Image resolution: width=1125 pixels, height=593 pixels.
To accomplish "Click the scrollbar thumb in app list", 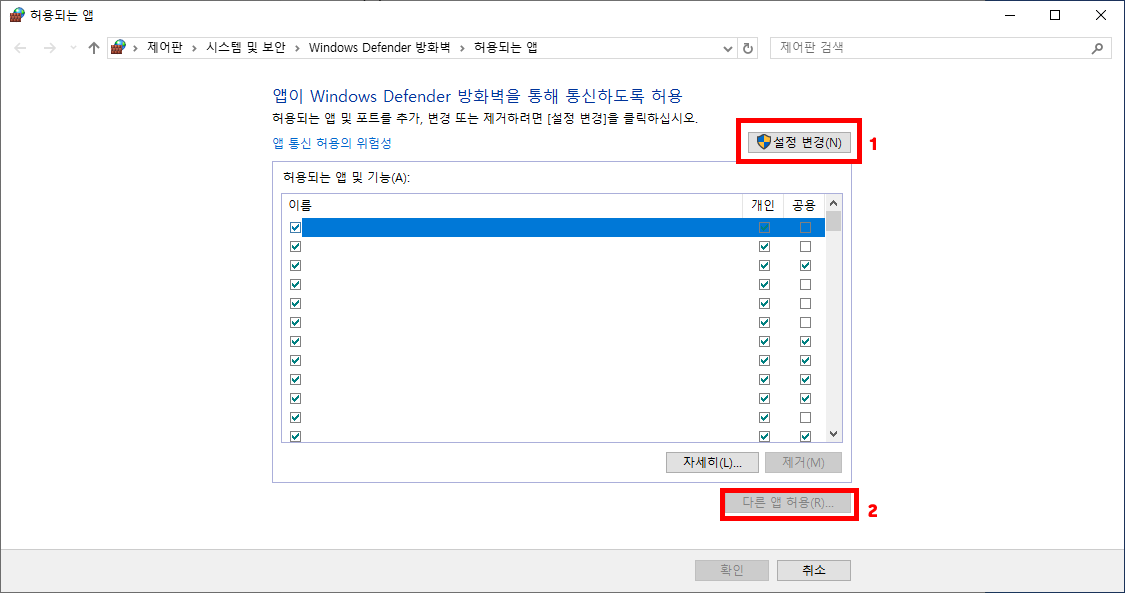I will click(833, 221).
